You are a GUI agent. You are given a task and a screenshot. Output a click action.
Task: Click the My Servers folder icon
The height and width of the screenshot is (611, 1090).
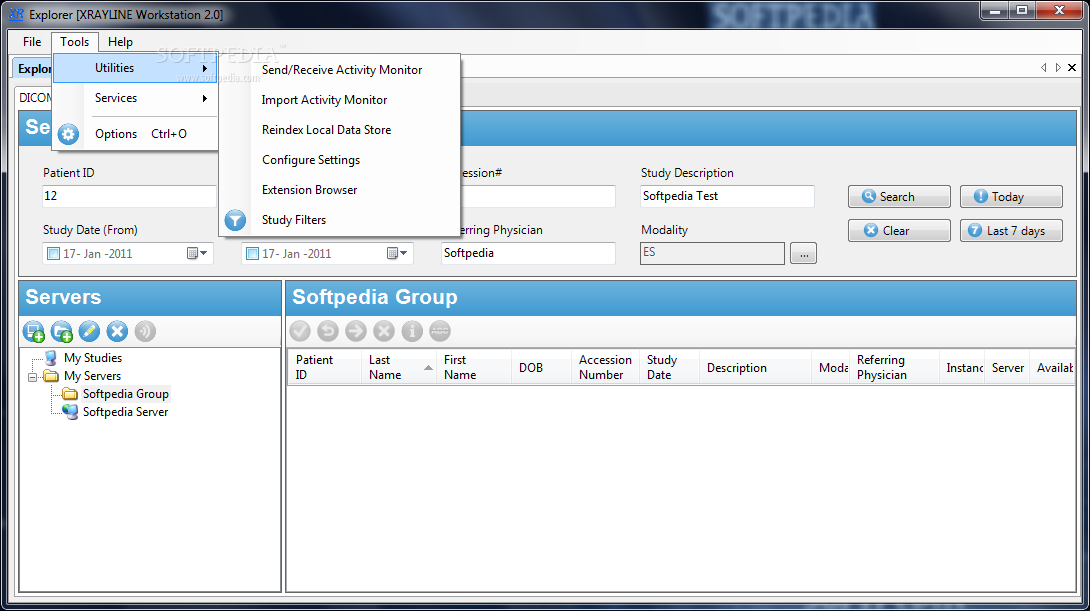(x=51, y=376)
